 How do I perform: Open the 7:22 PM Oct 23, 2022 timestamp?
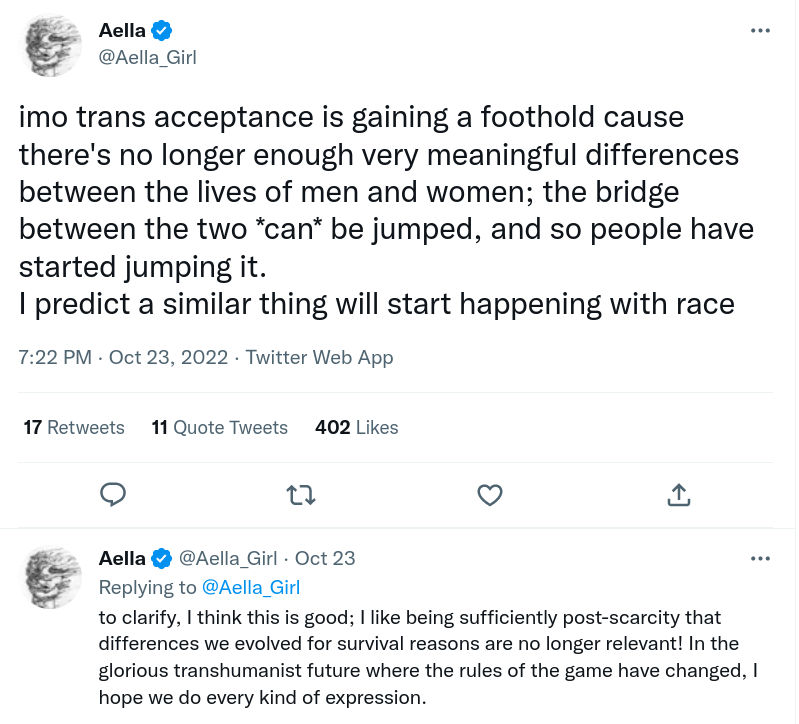(123, 358)
